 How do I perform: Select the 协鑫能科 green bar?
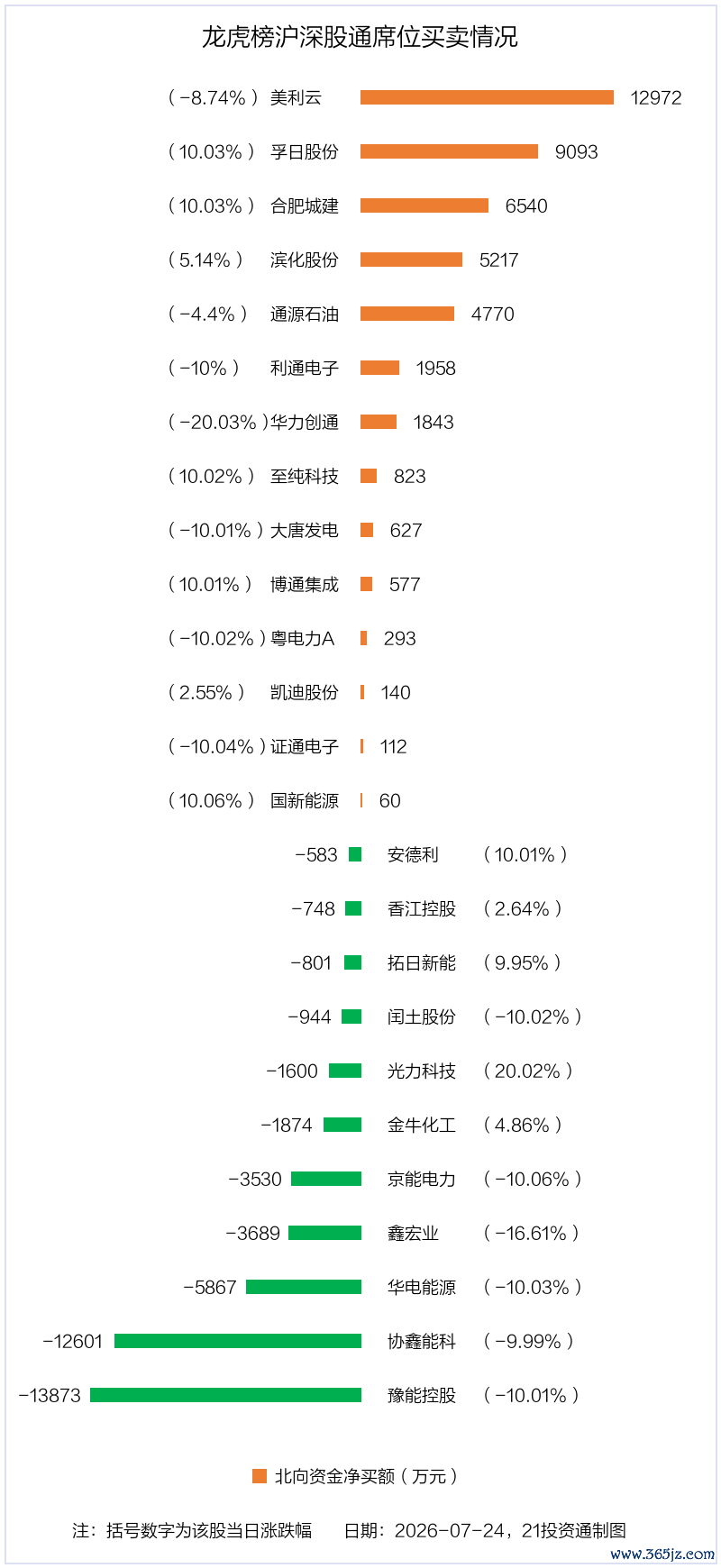238,1341
